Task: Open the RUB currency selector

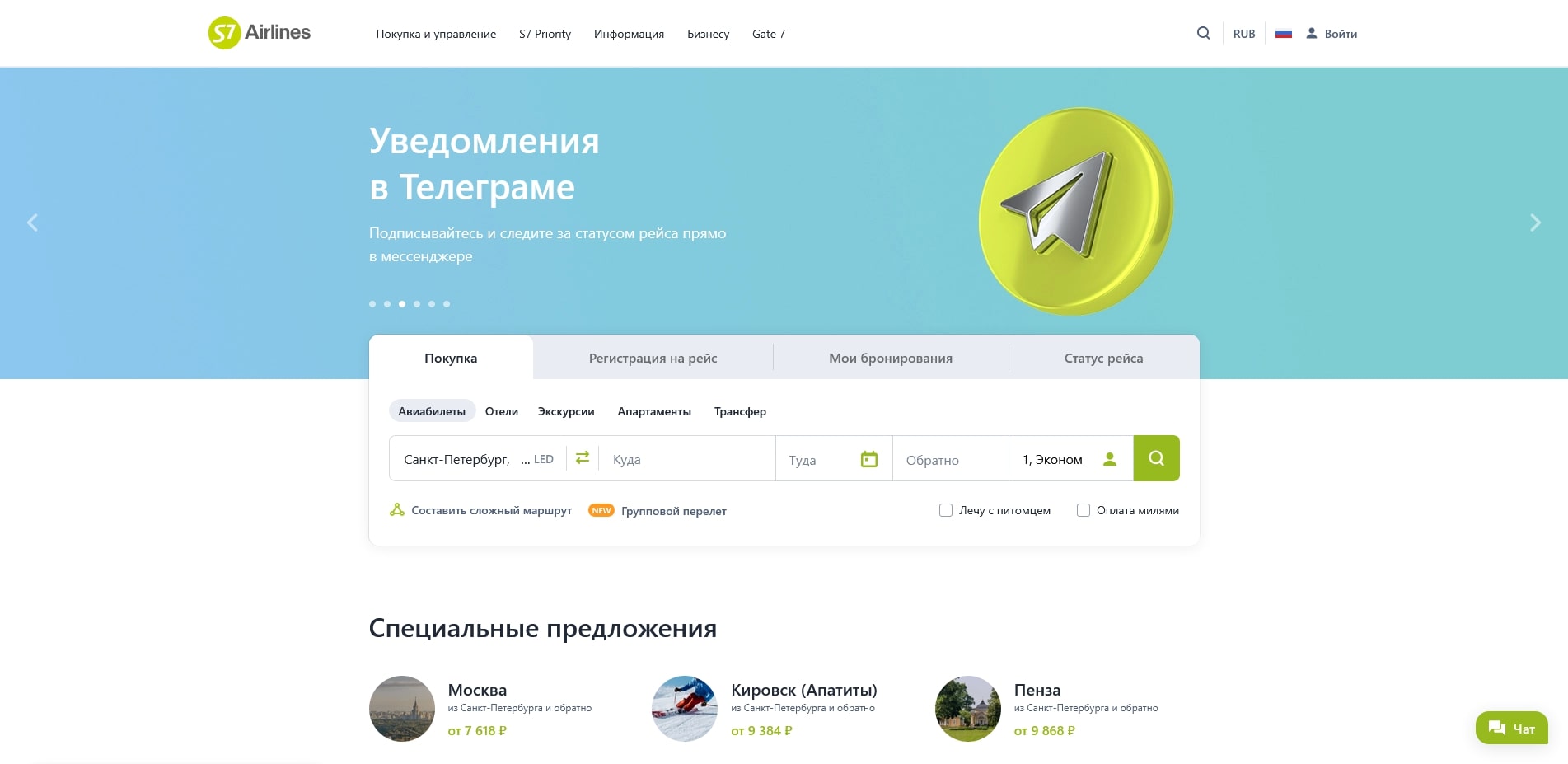Action: [x=1243, y=33]
